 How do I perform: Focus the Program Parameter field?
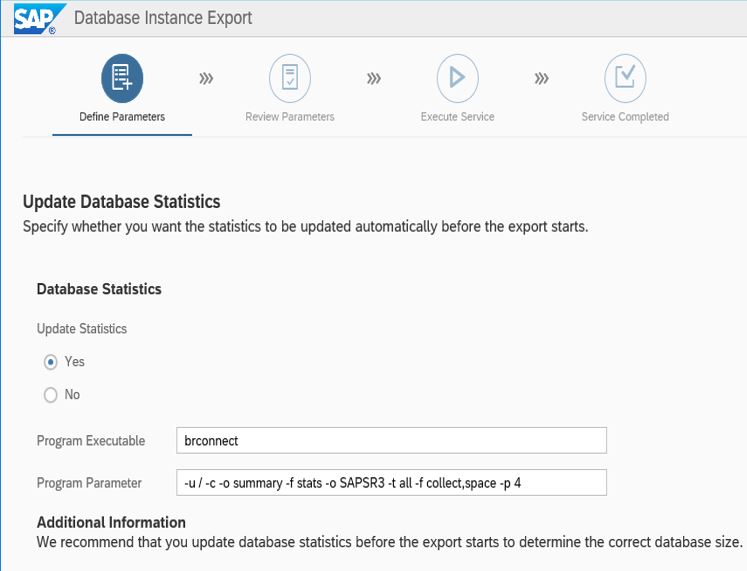tap(391, 482)
